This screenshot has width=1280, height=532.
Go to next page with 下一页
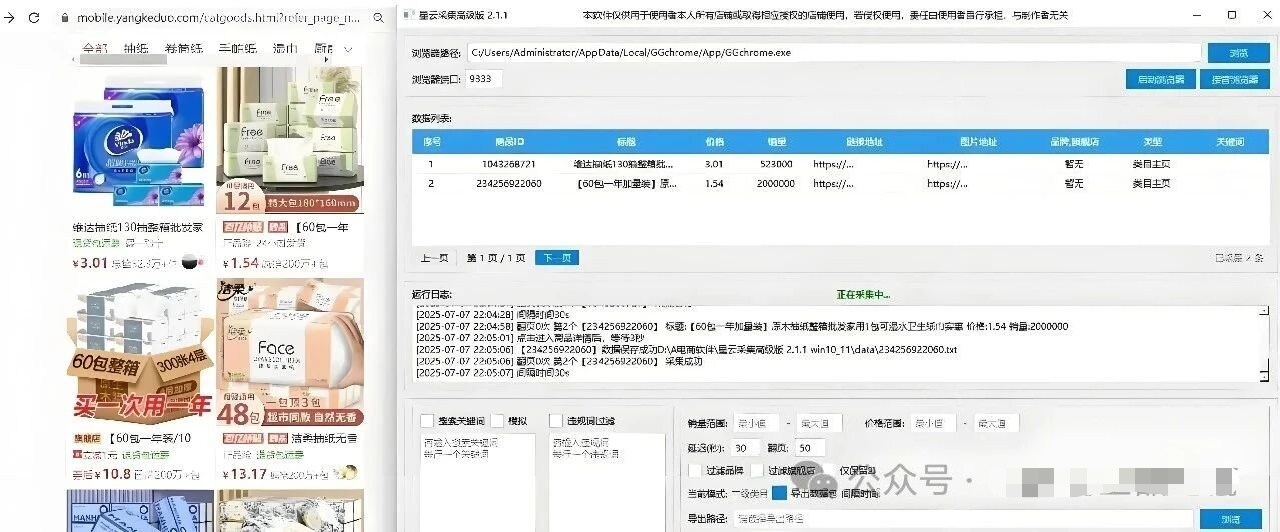[557, 258]
